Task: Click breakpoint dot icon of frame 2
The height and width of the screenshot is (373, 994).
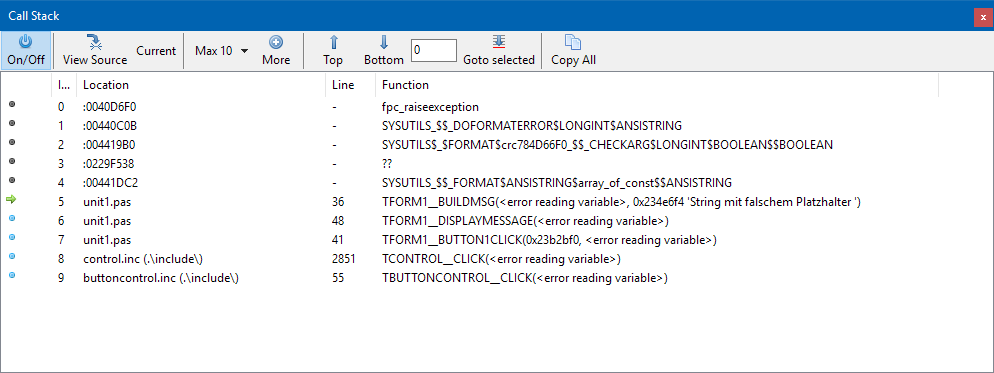Action: pyautogui.click(x=11, y=142)
